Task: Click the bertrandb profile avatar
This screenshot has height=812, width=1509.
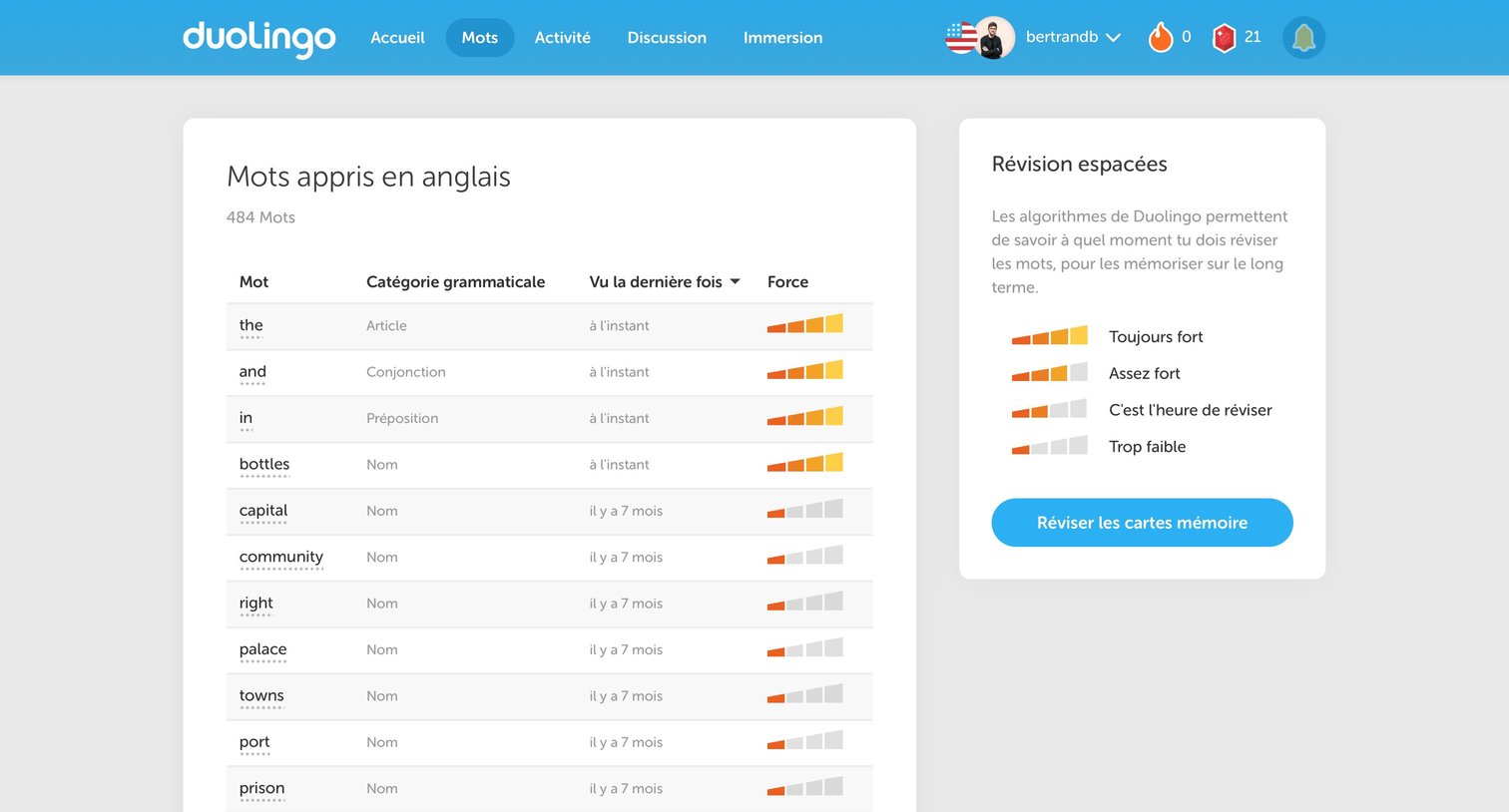Action: [x=994, y=38]
